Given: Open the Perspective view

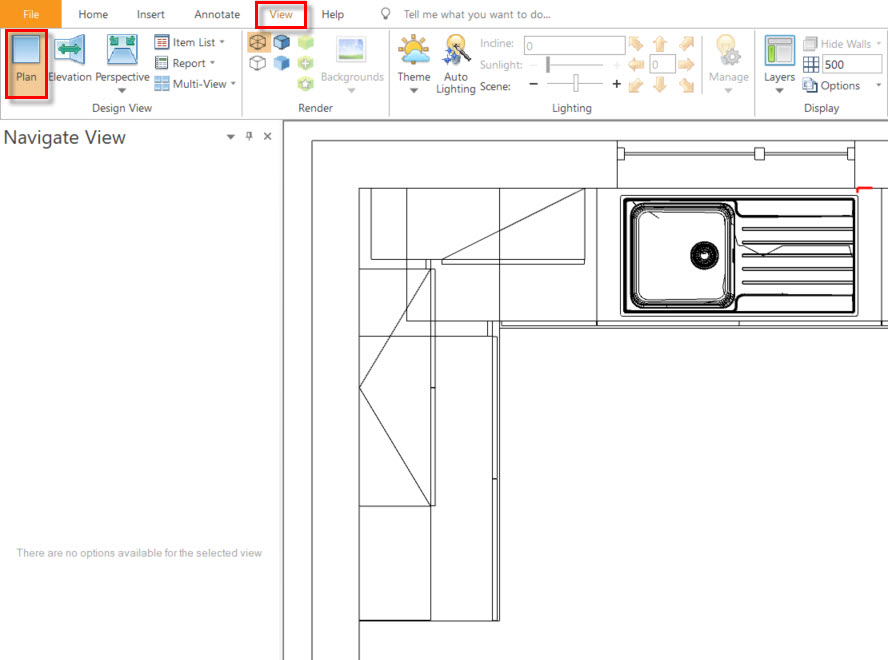Looking at the screenshot, I should pyautogui.click(x=122, y=50).
